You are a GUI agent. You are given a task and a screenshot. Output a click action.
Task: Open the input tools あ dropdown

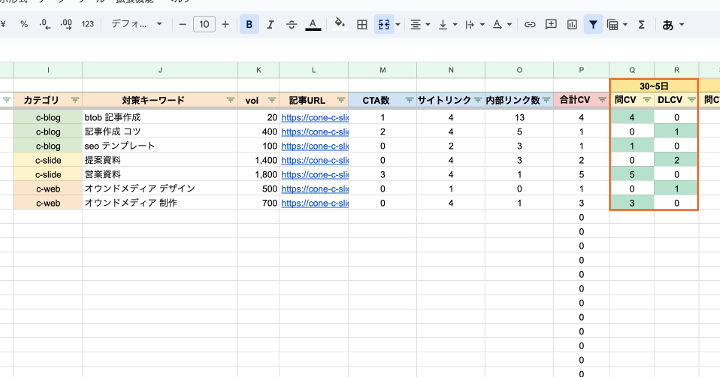[x=673, y=25]
